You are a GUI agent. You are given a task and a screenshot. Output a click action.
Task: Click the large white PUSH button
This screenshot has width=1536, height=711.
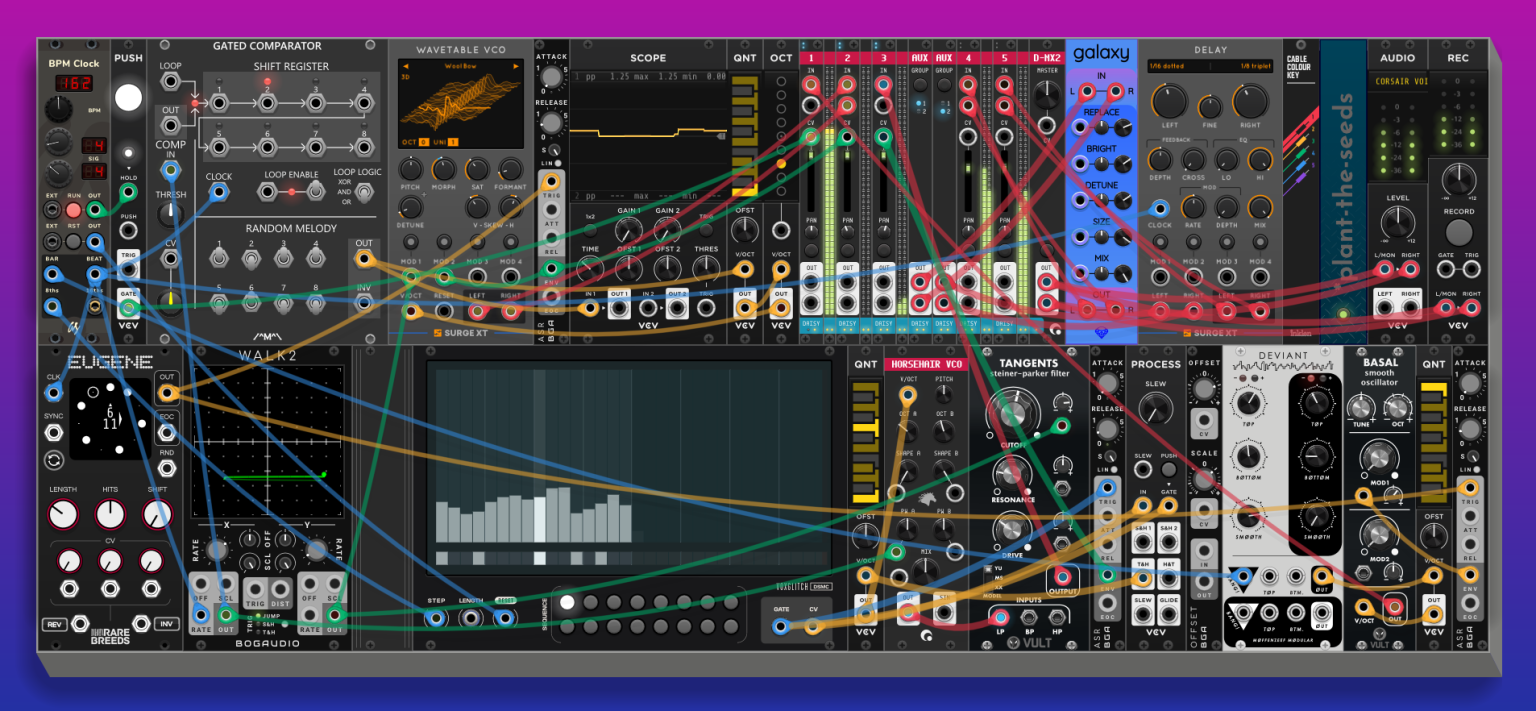(x=128, y=98)
